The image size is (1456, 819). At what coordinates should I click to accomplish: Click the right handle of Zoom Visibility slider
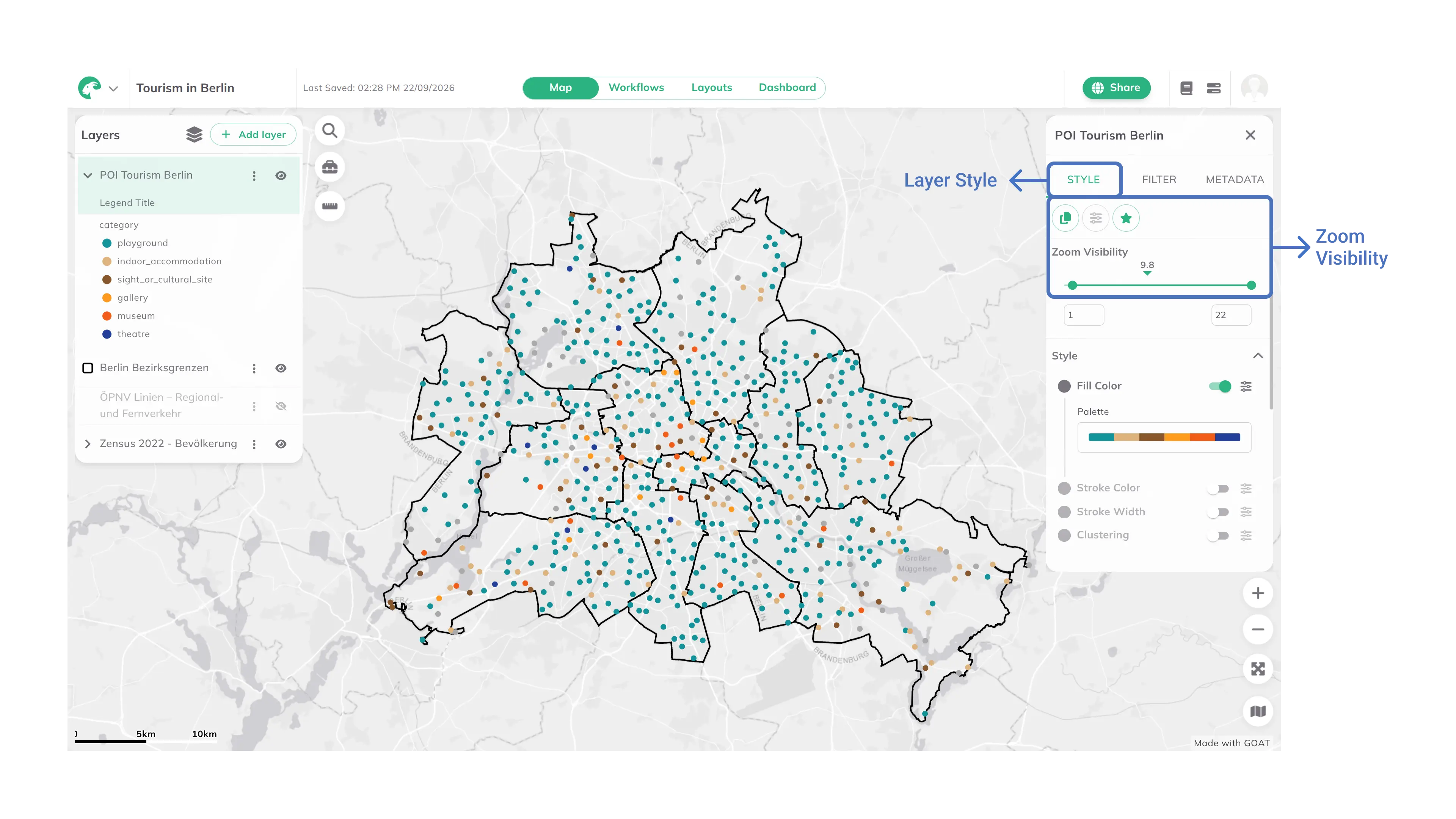tap(1251, 286)
